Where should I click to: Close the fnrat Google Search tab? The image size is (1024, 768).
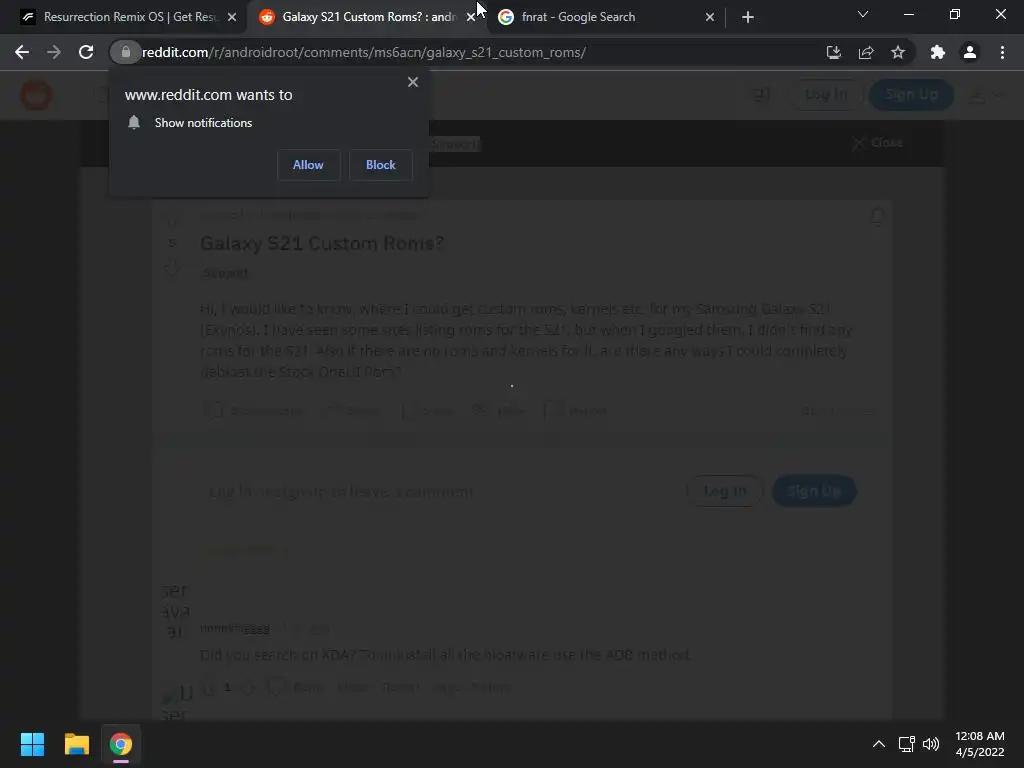(710, 17)
